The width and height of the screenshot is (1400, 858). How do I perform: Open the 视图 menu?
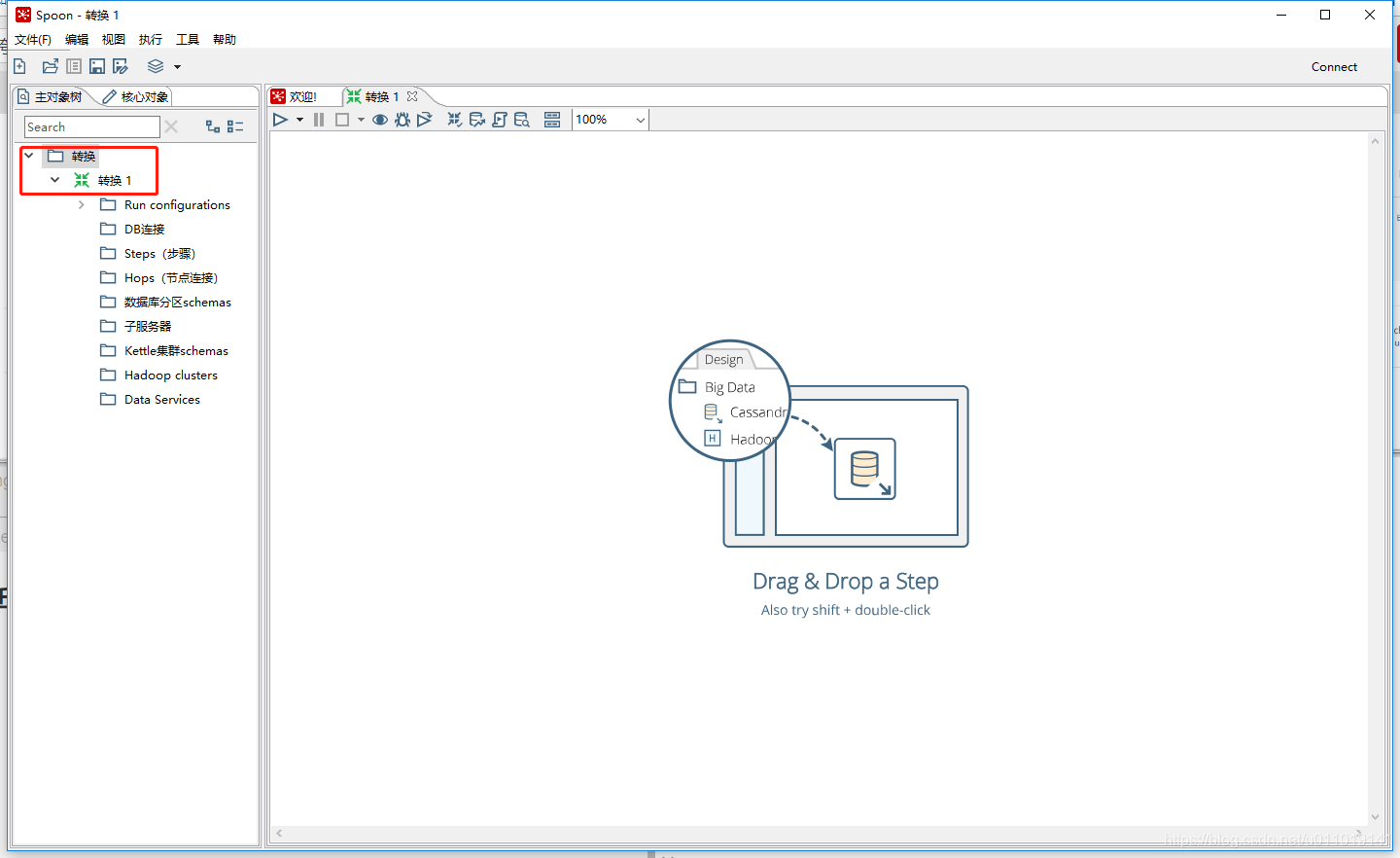click(114, 39)
